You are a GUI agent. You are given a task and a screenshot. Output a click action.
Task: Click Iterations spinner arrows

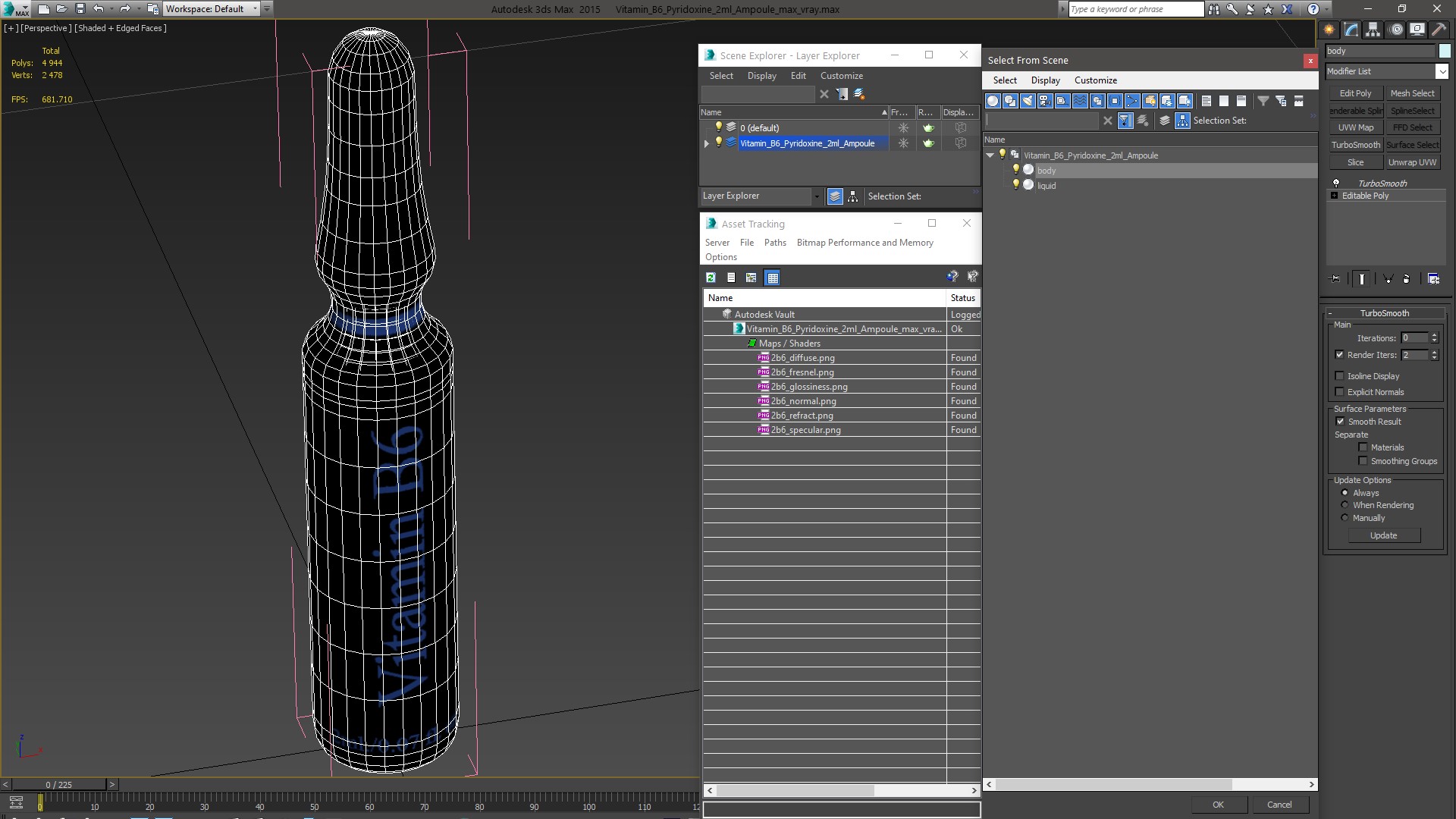(x=1434, y=338)
